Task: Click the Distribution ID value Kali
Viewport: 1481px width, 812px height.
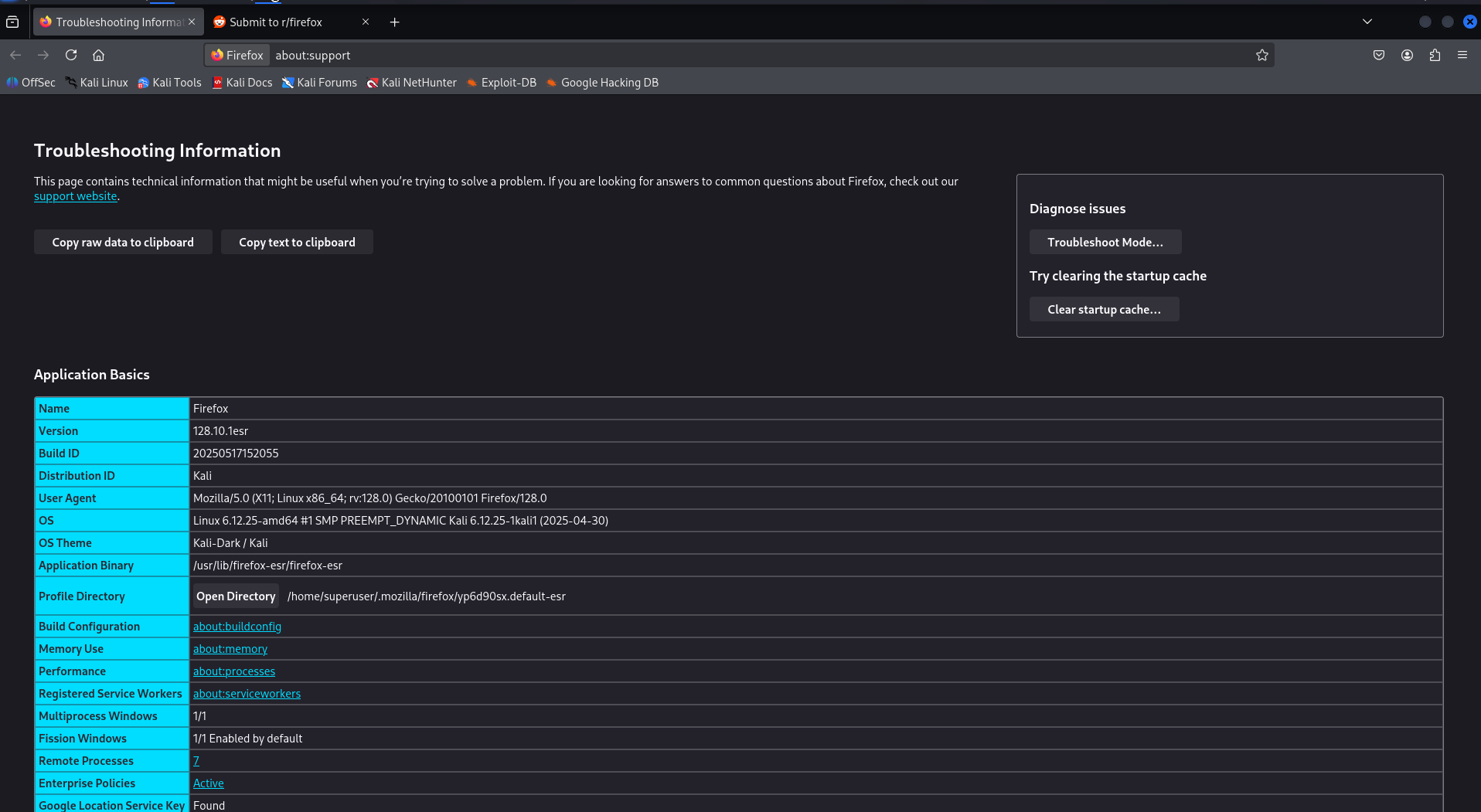Action: [203, 476]
